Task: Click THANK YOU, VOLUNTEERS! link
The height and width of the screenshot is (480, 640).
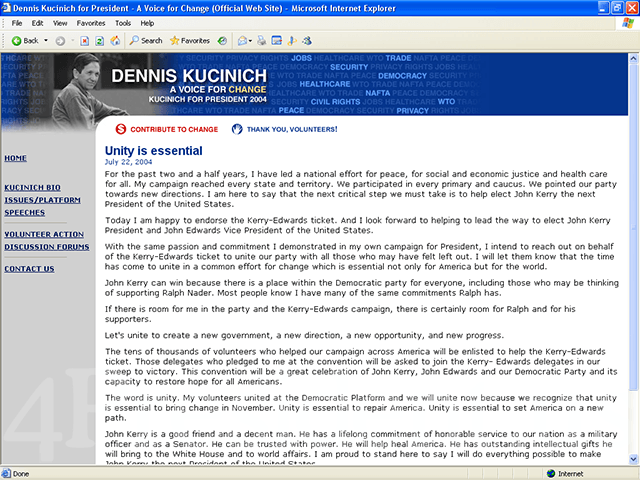Action: pyautogui.click(x=292, y=129)
